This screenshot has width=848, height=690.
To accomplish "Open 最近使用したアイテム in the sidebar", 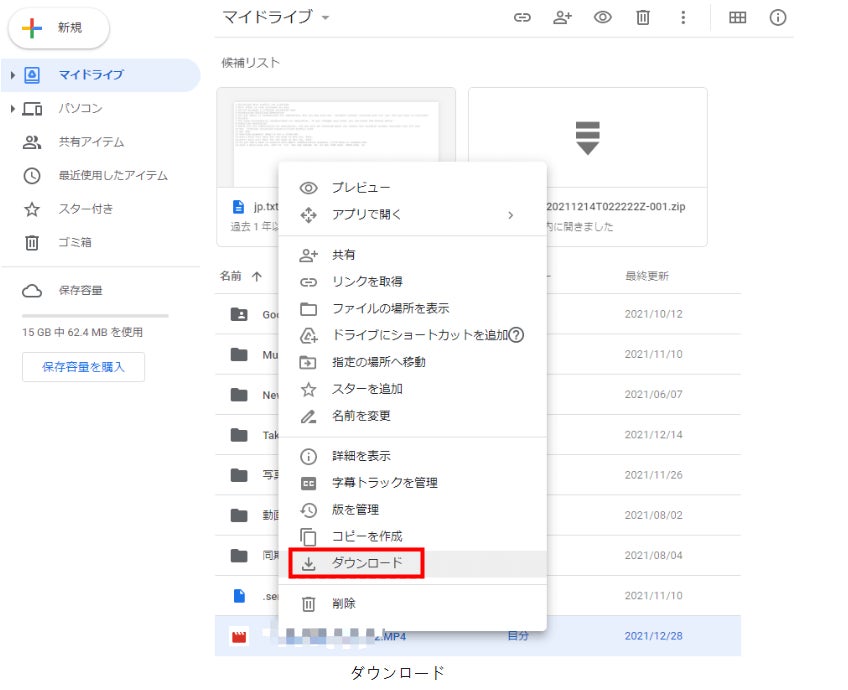I will 113,176.
